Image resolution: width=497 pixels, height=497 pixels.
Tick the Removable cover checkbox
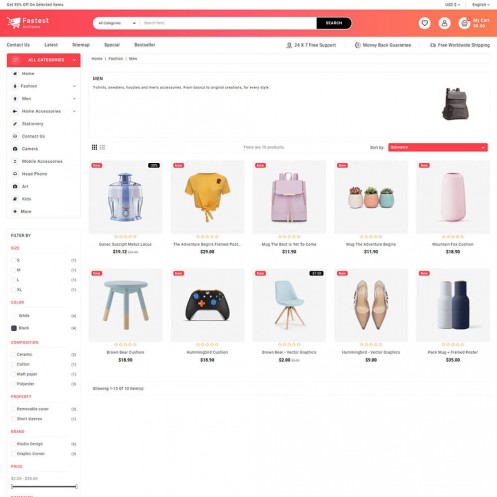14,409
